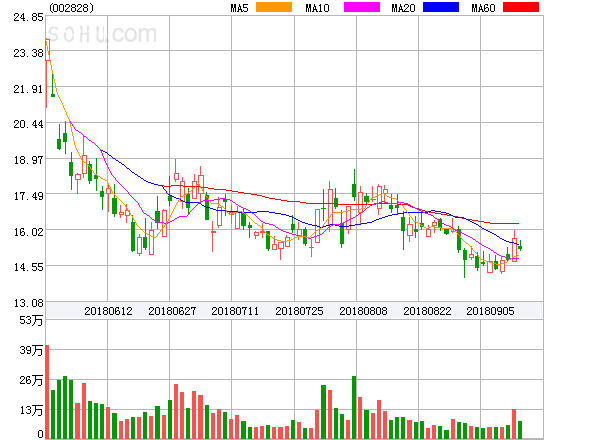Click the red MA60 legend swatch
The height and width of the screenshot is (440, 600).
pos(521,7)
